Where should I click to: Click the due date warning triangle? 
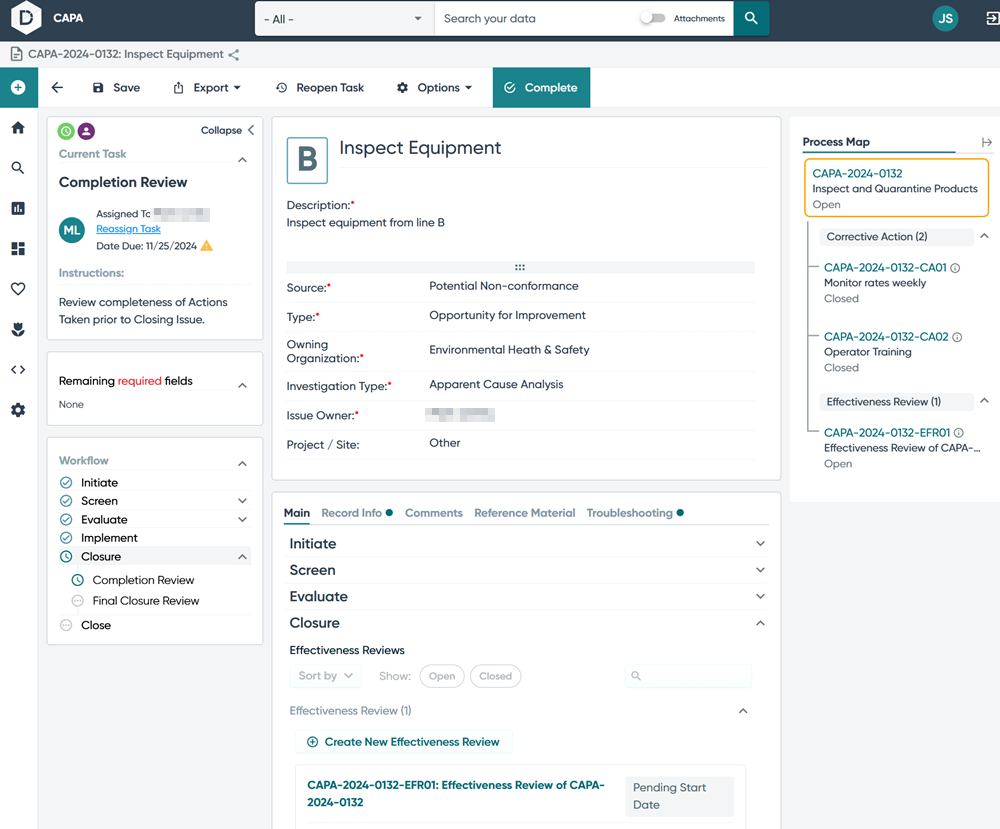tap(207, 246)
